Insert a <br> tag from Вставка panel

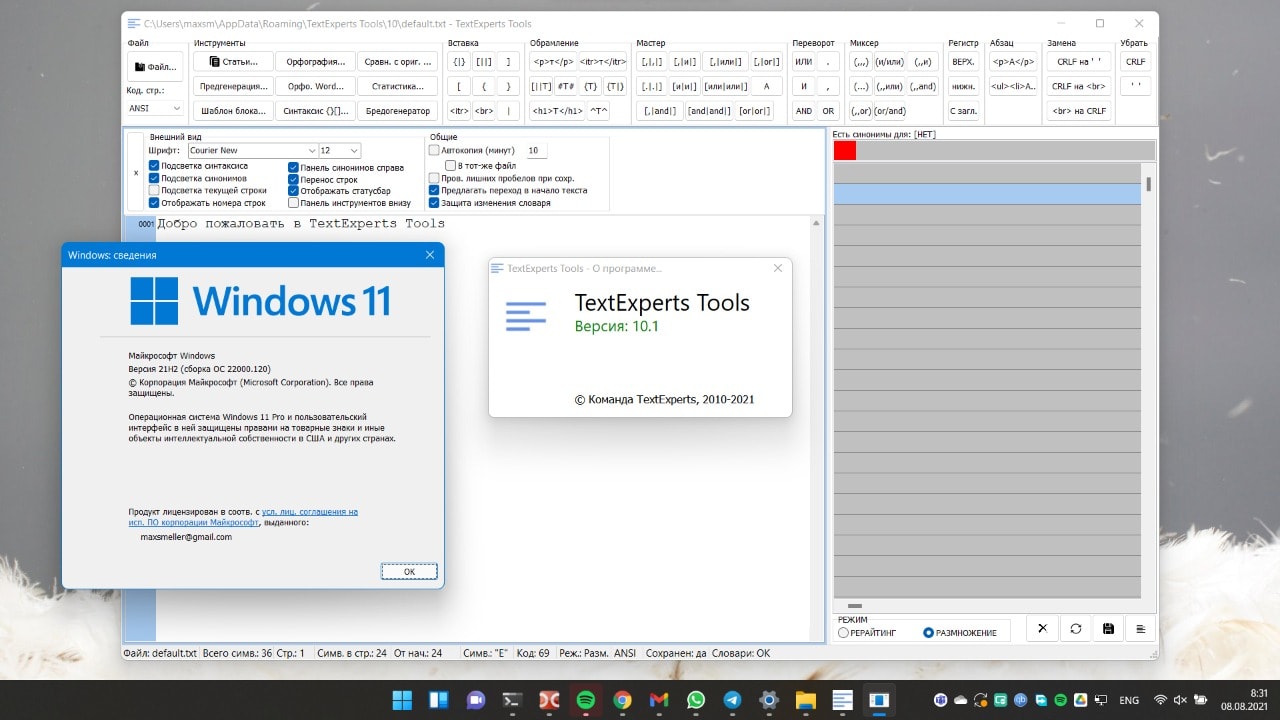[484, 110]
